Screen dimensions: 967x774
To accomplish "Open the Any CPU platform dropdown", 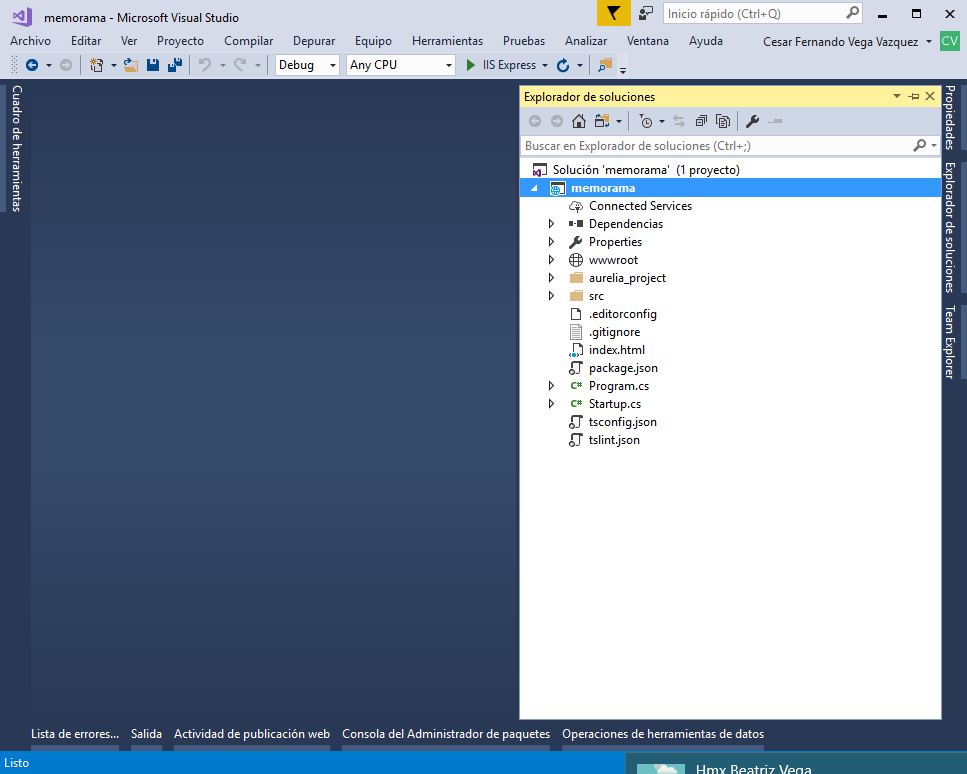I will coord(448,65).
